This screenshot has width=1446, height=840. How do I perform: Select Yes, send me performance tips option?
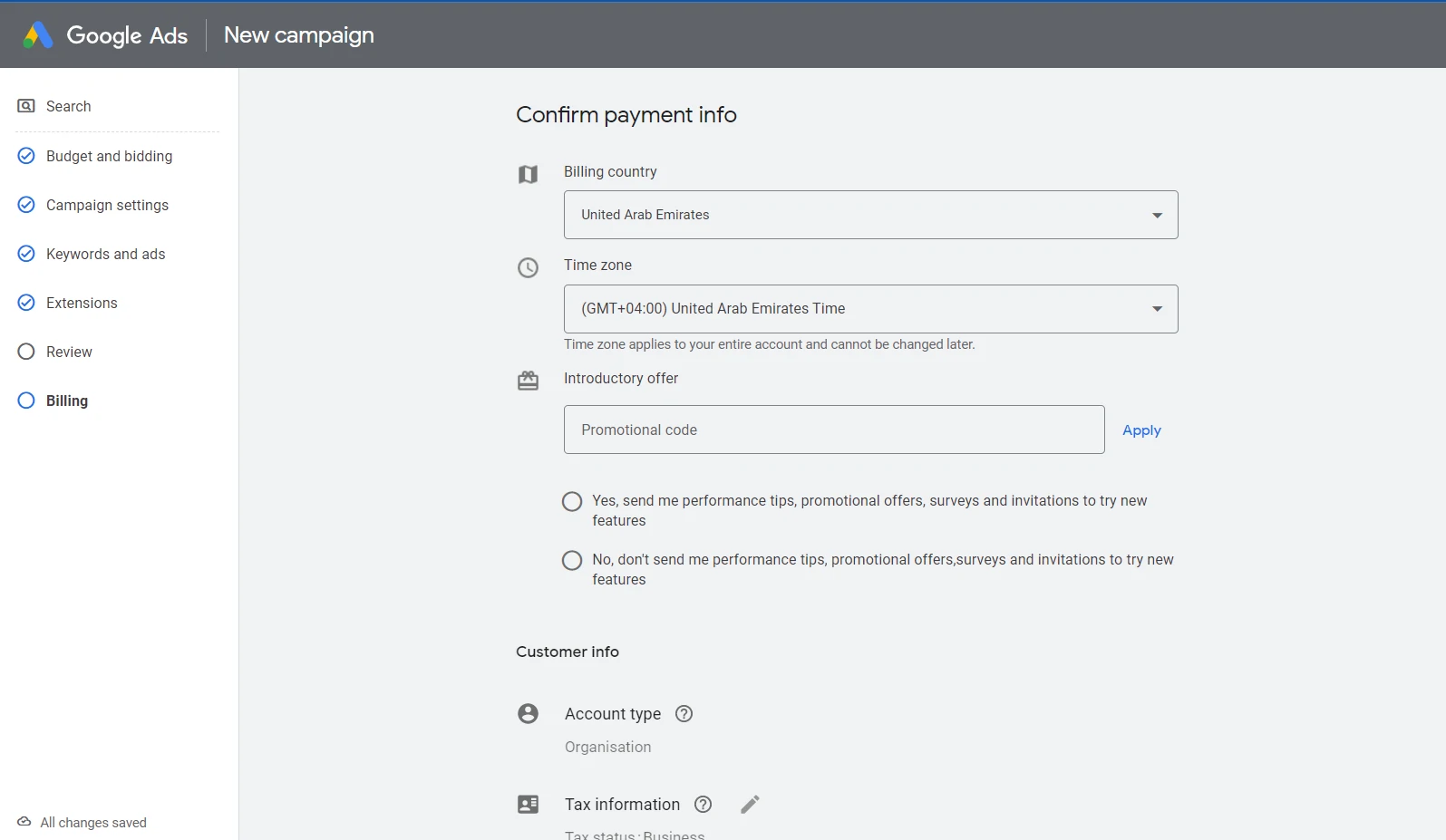572,501
